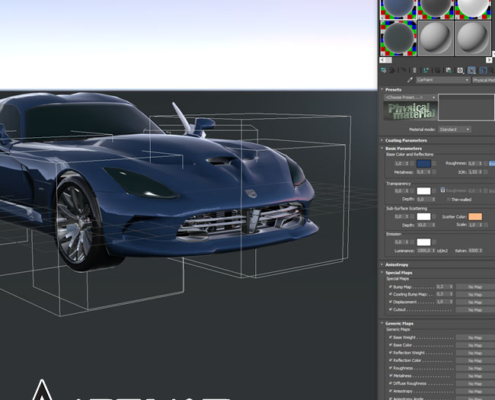Click map button beside Transparency color swatch
The width and height of the screenshot is (495, 400).
434,191
